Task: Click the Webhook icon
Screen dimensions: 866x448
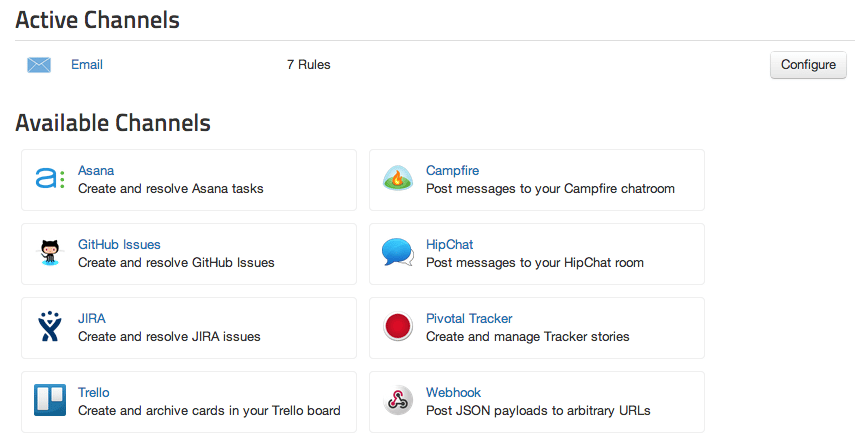Action: 398,400
